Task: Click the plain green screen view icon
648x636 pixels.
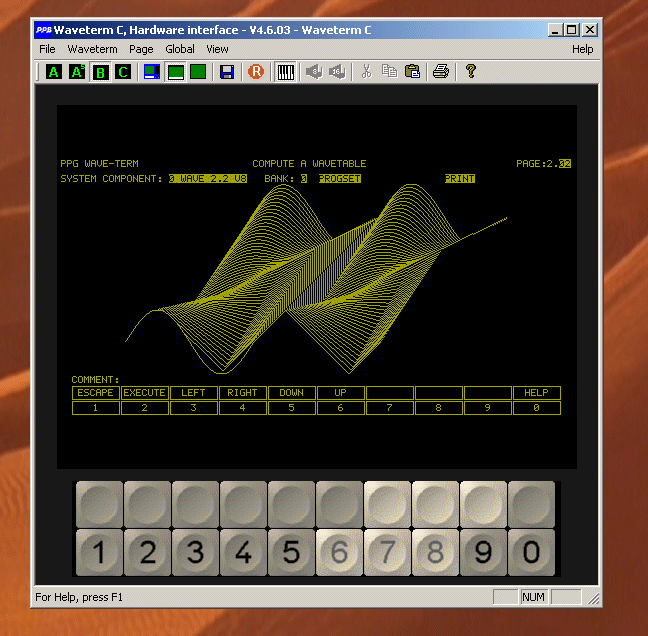Action: (198, 72)
